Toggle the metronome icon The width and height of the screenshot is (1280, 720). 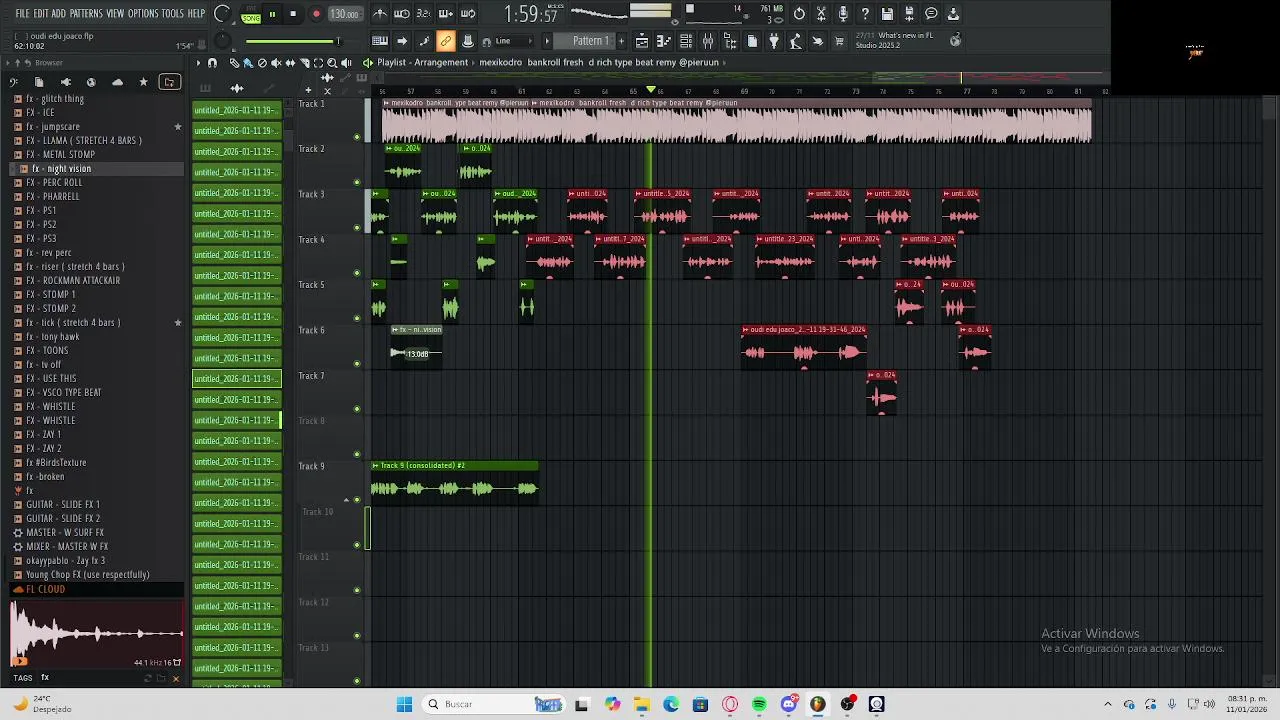pos(380,14)
